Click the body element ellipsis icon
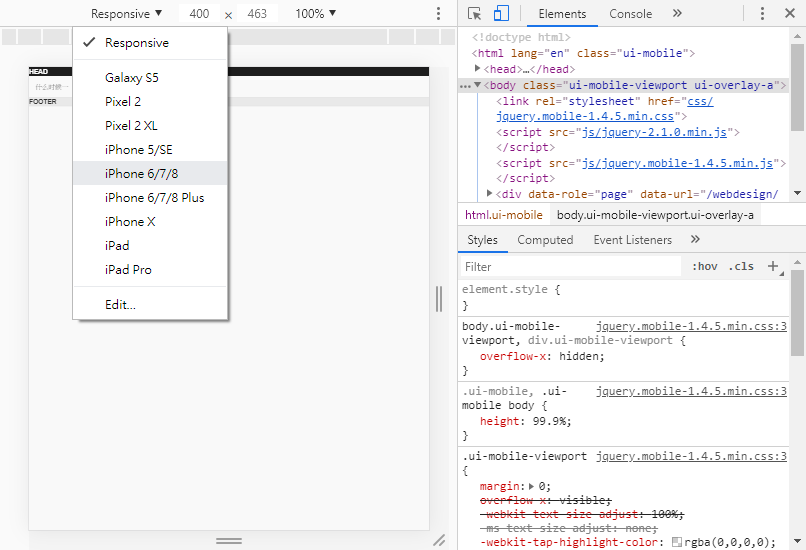The width and height of the screenshot is (806, 550). 465,86
